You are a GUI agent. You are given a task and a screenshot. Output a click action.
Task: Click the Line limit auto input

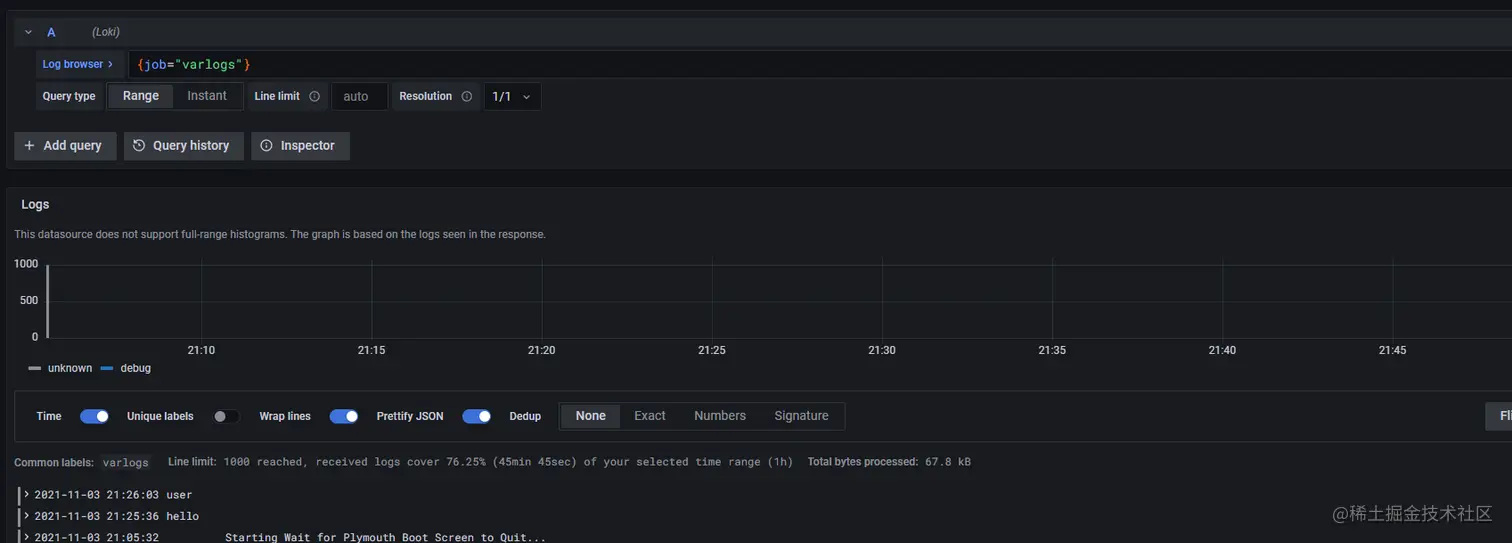tap(359, 97)
